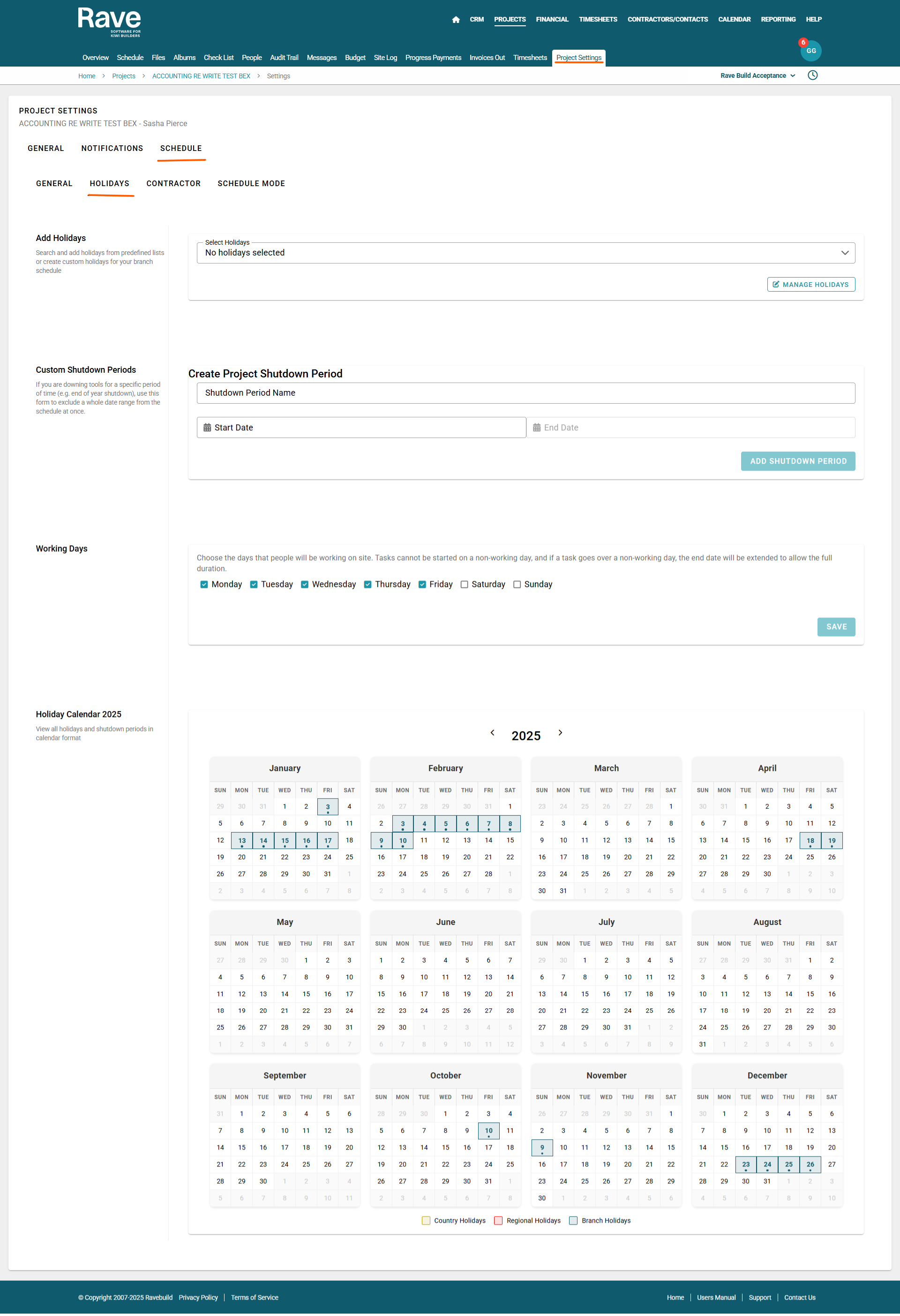Click the GG user avatar
Screen dimensions: 900x1316
[811, 51]
